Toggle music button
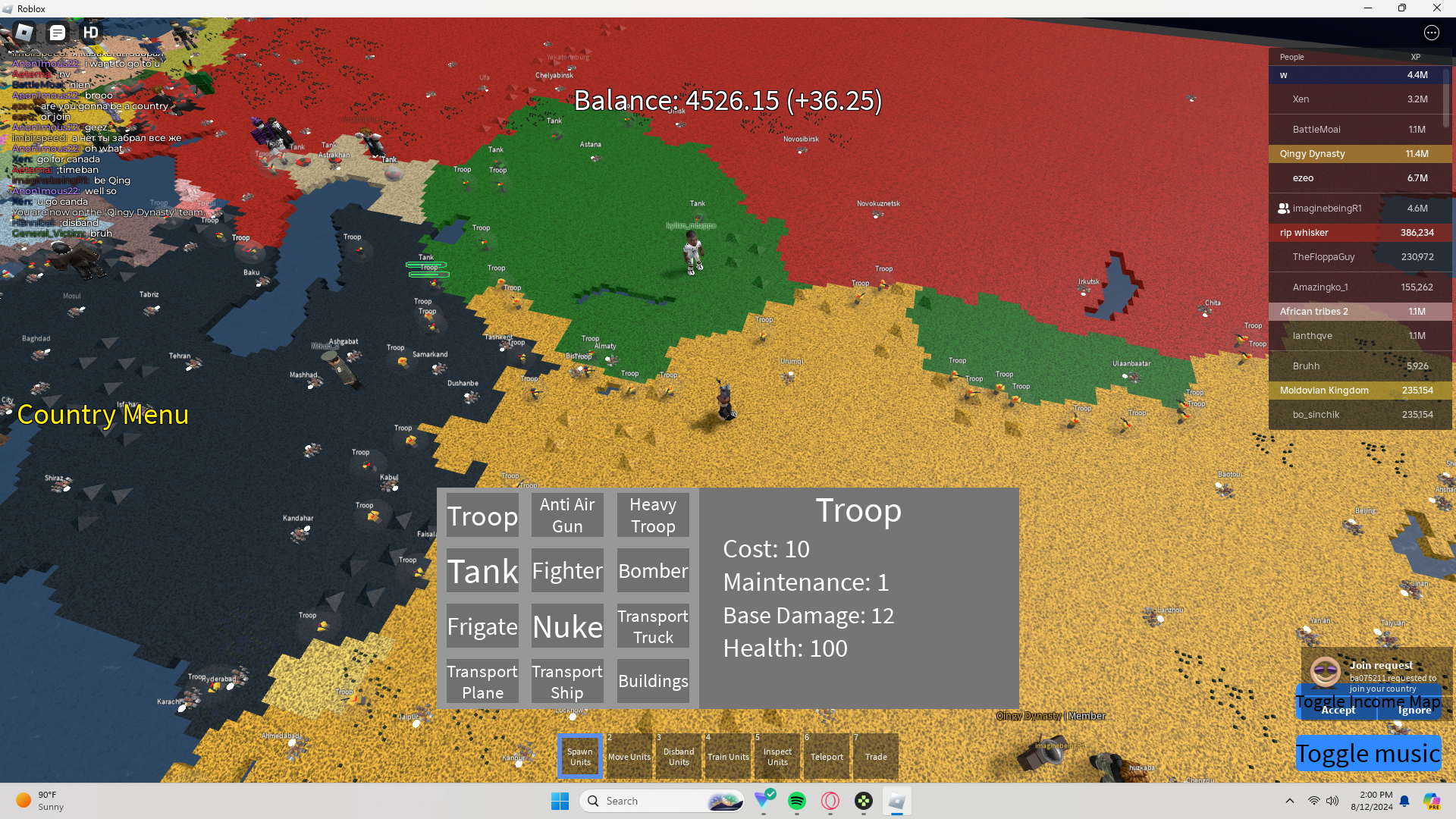The width and height of the screenshot is (1456, 819). point(1367,753)
